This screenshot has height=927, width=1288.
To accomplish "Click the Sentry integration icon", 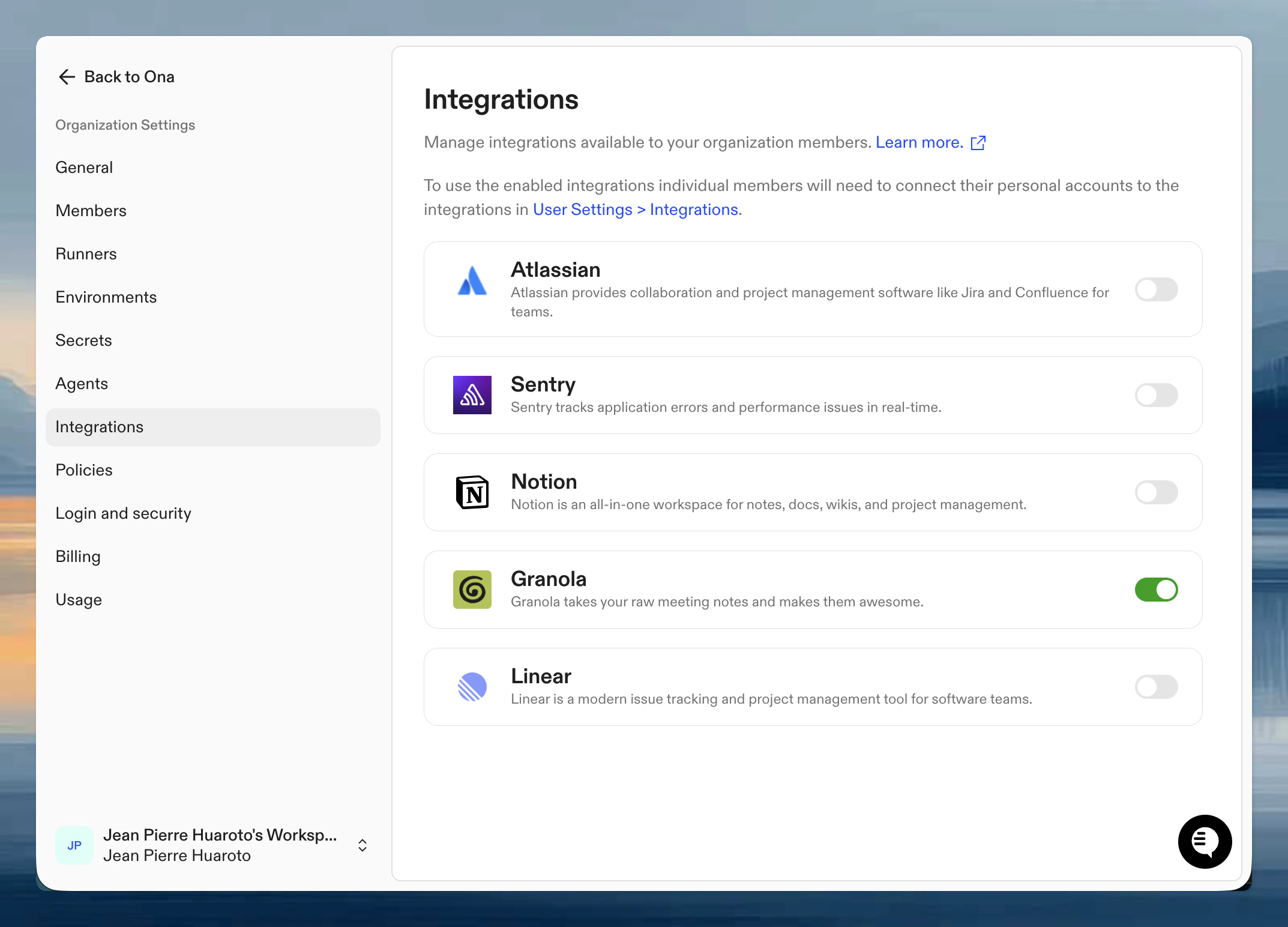I will point(472,394).
